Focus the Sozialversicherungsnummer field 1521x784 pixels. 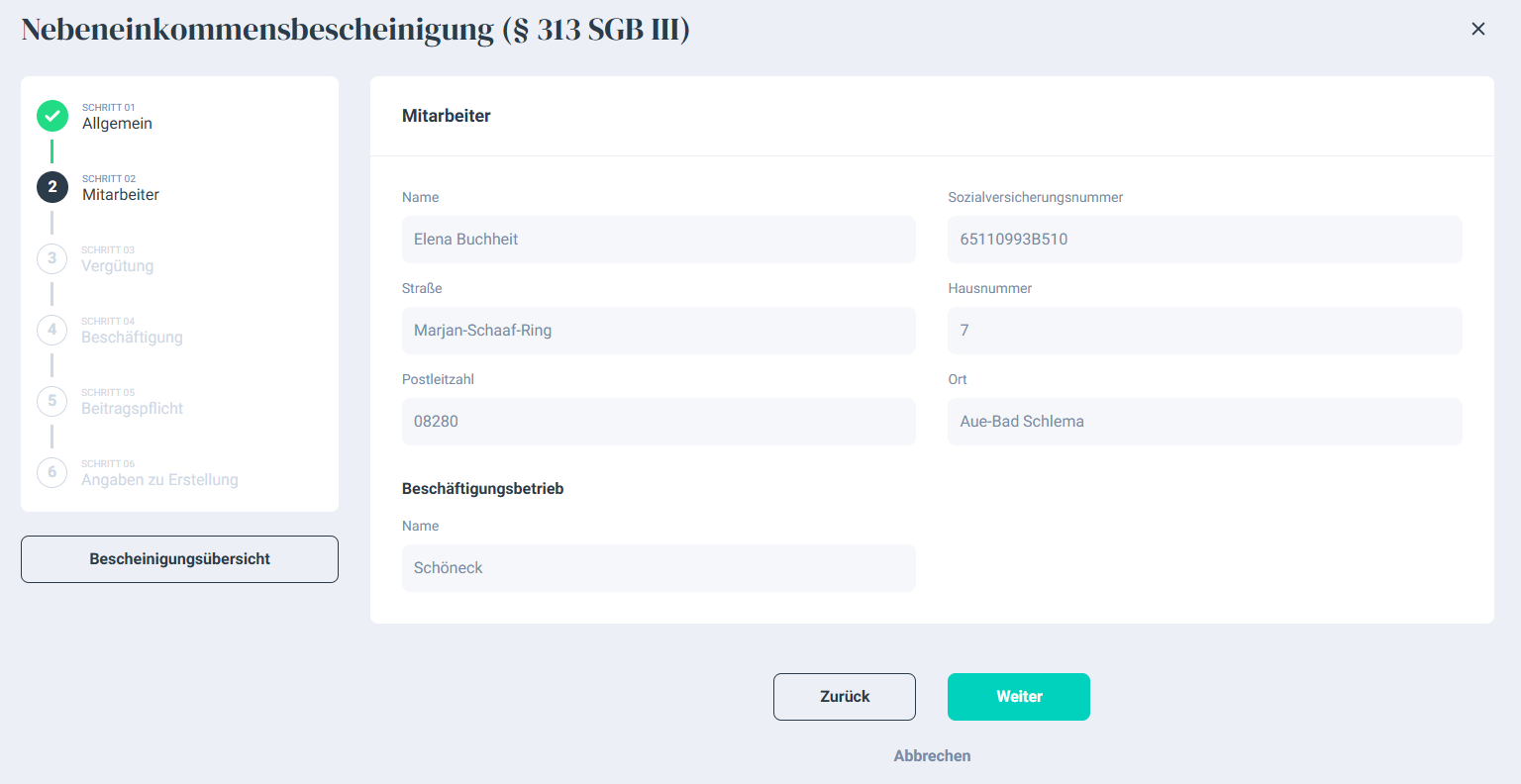coord(1204,240)
